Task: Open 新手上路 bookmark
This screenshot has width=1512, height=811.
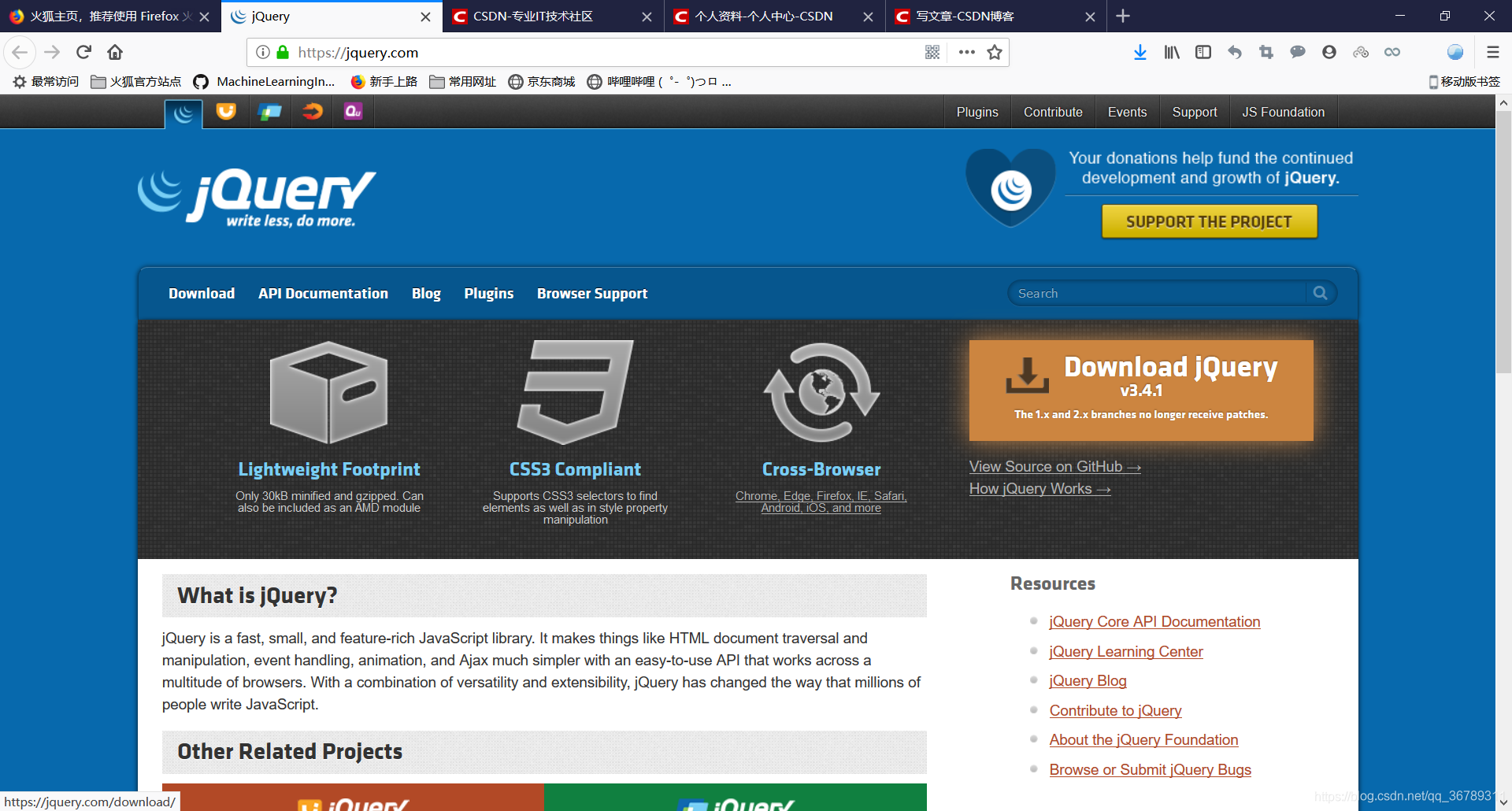Action: pyautogui.click(x=384, y=81)
